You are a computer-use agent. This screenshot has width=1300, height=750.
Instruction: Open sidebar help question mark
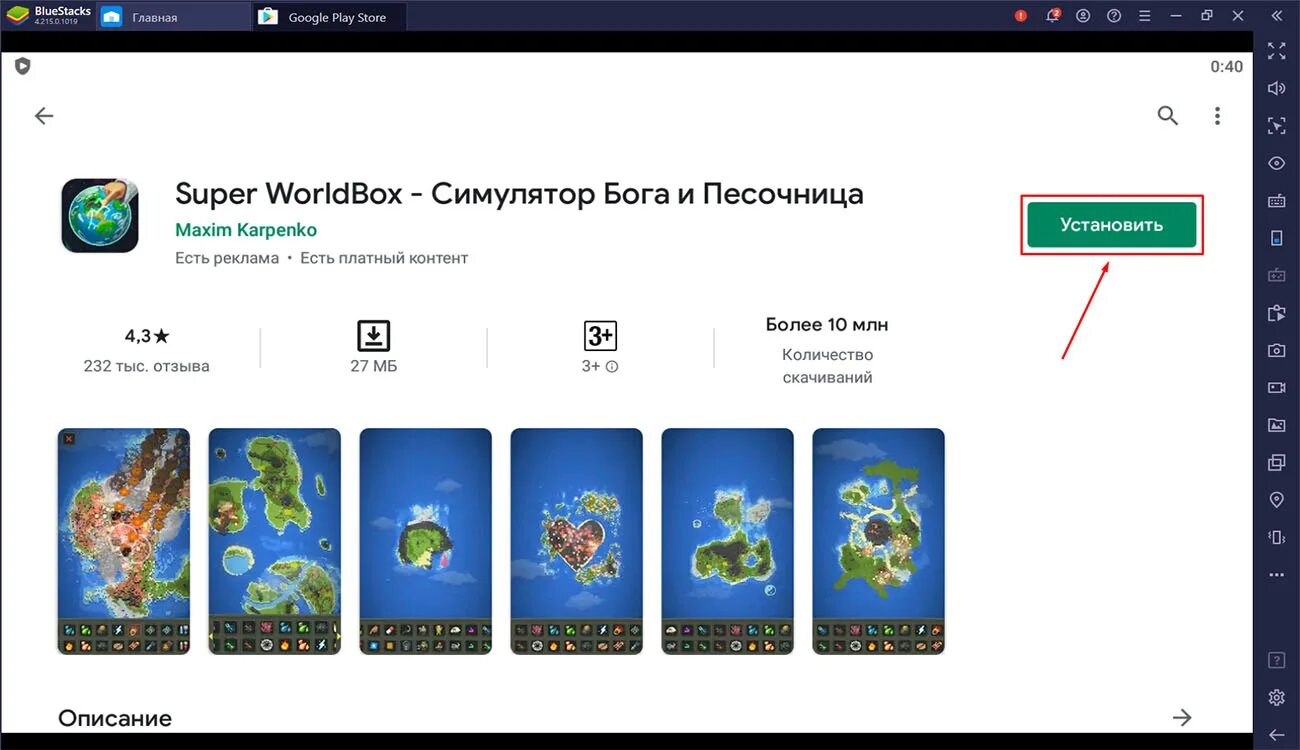coord(1276,661)
